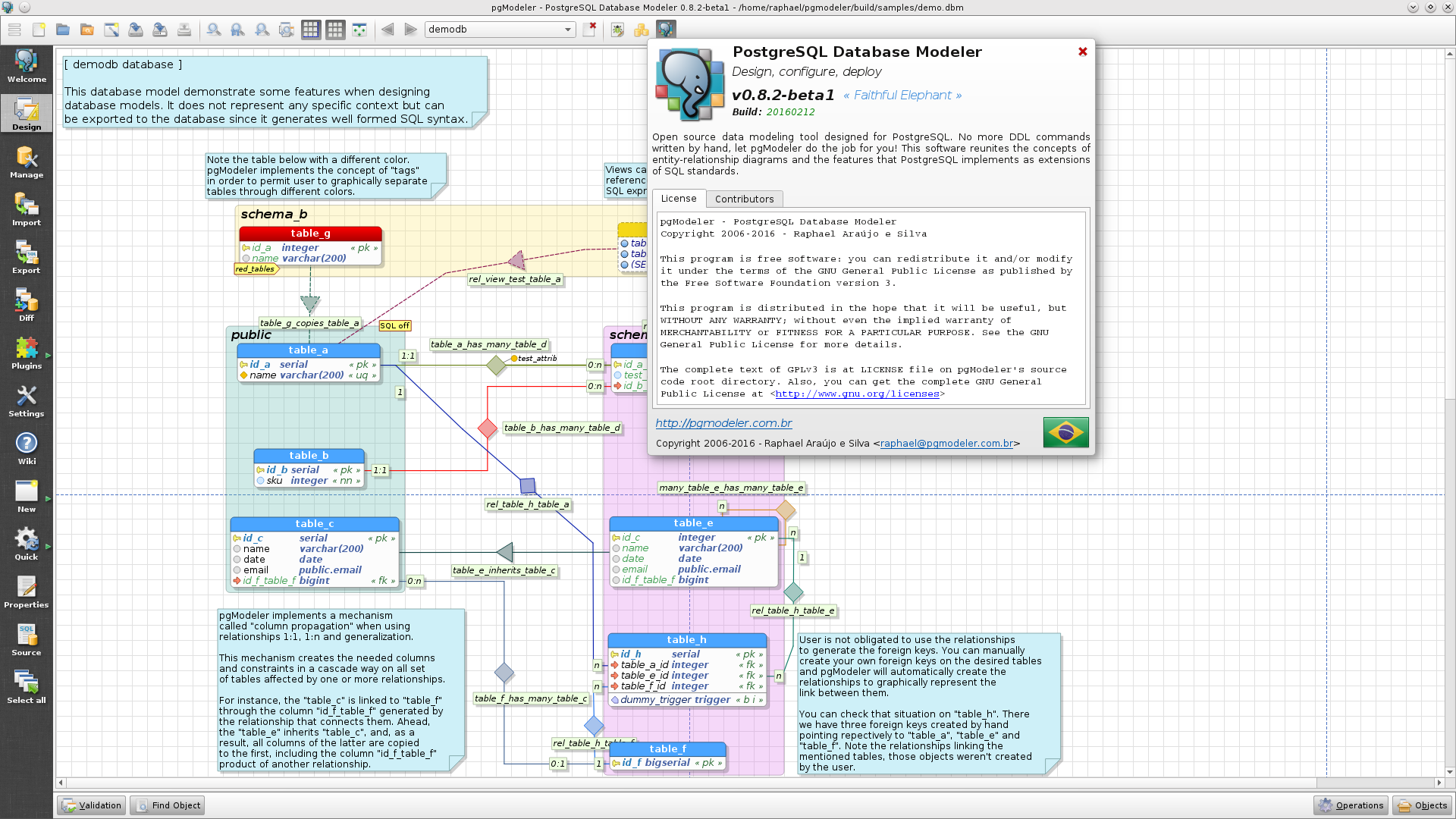Viewport: 1456px width, 819px height.
Task: Click the Quick actions sidebar button
Action: point(27,544)
